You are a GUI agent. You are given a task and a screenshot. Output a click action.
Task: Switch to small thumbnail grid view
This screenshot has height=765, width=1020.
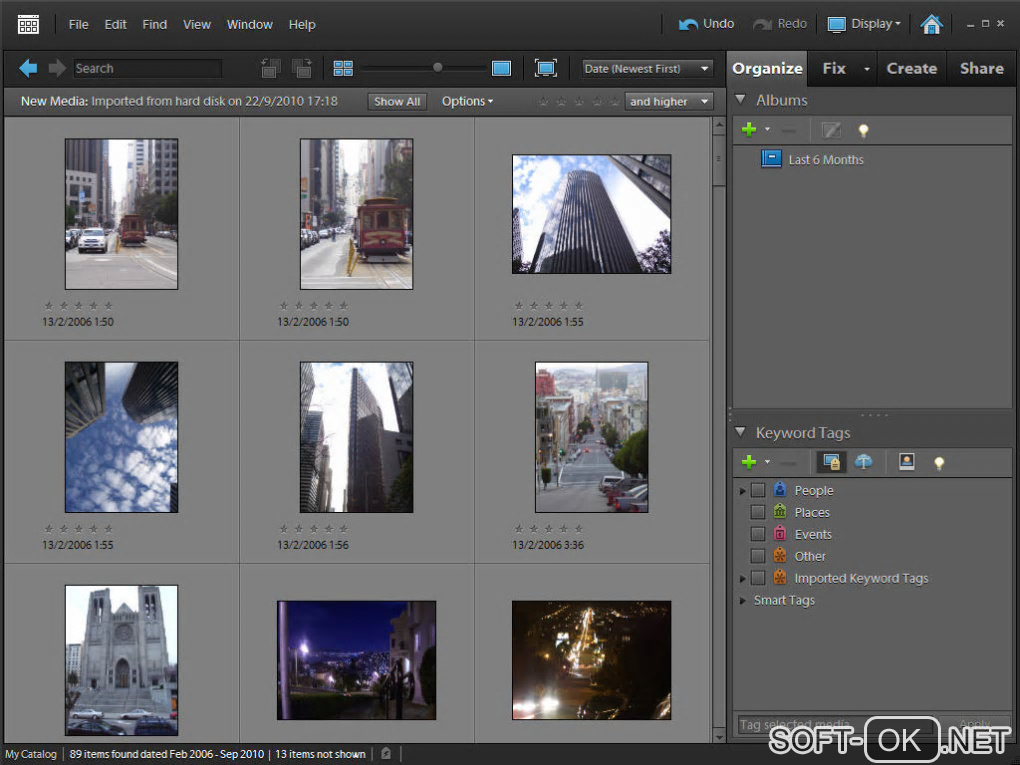click(x=343, y=68)
